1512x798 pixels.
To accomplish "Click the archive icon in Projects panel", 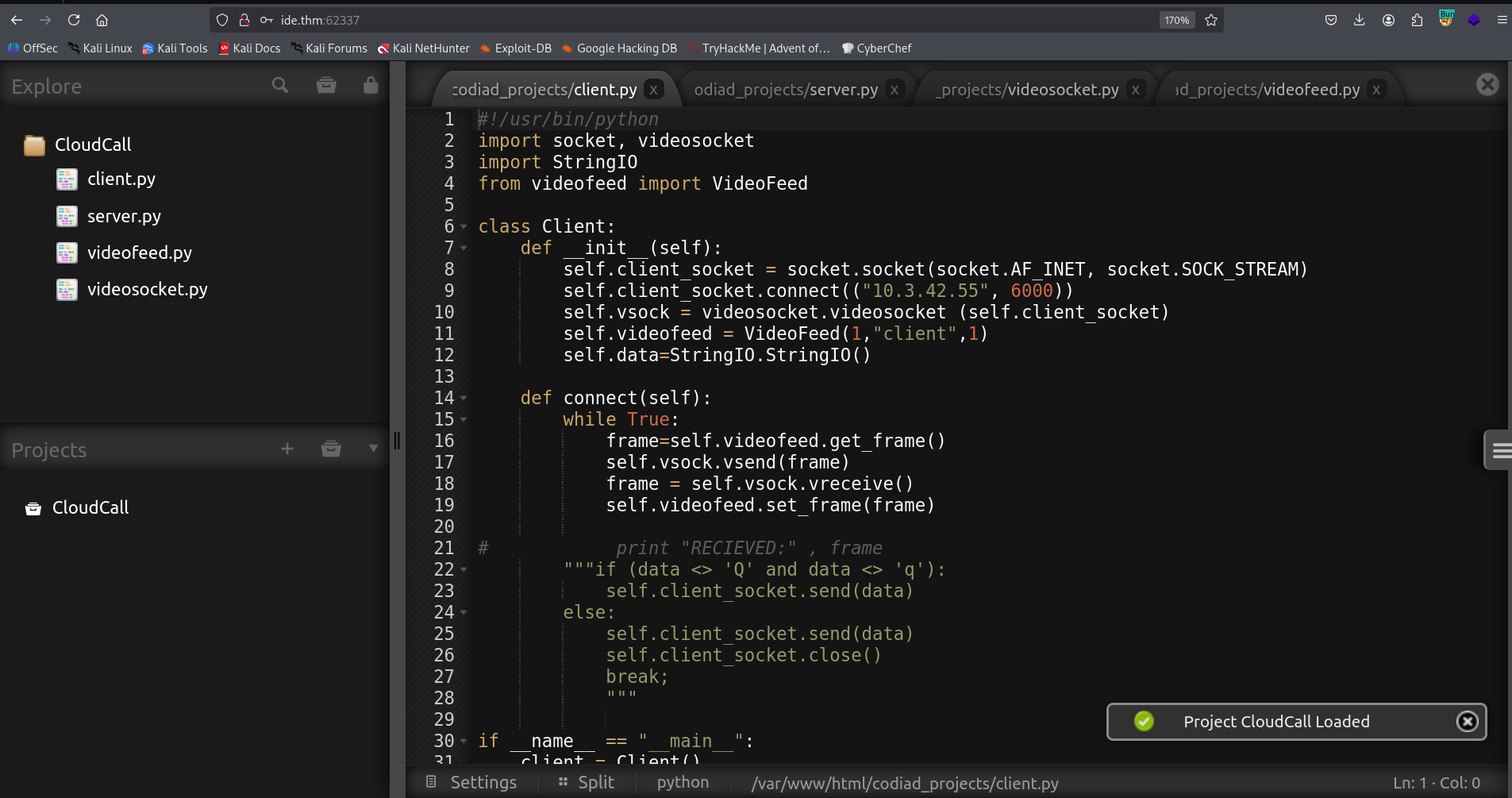I will (x=331, y=449).
